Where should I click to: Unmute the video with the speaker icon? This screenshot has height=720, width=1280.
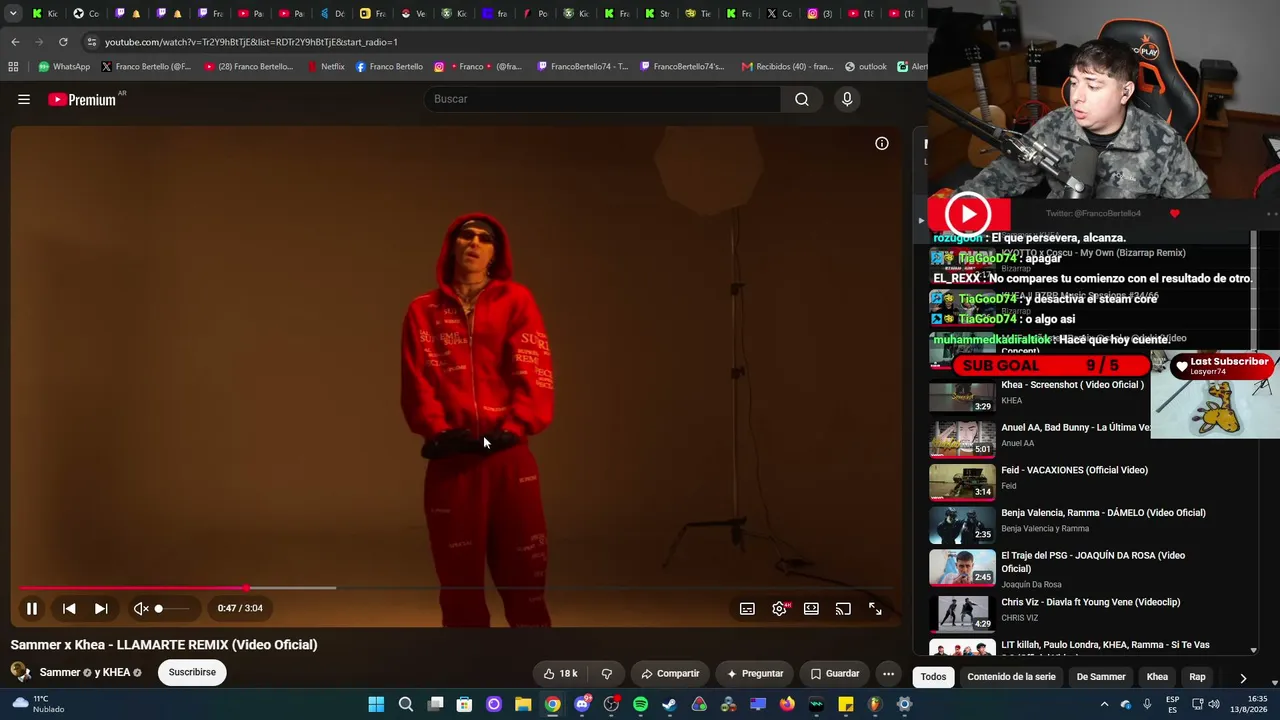pos(141,608)
